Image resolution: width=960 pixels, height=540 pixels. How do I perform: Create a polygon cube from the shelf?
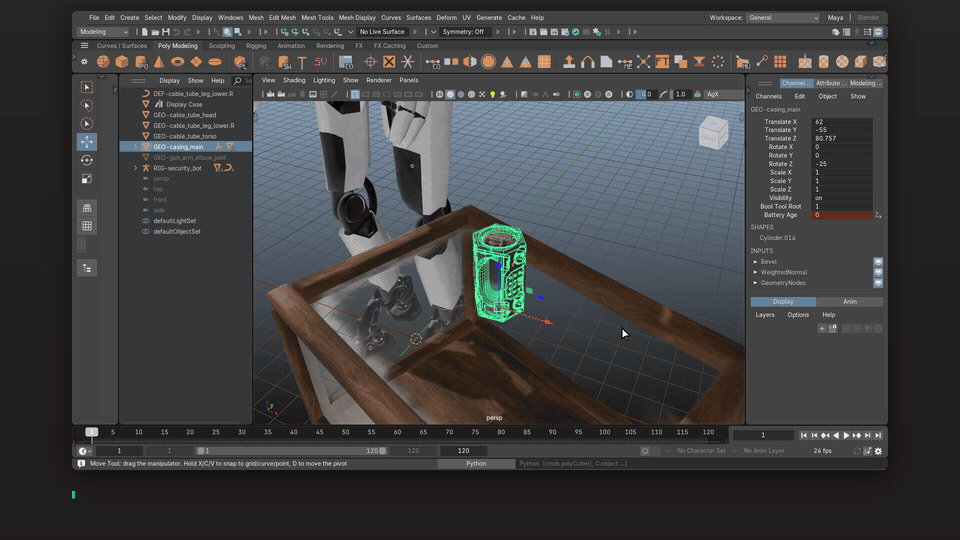(122, 62)
